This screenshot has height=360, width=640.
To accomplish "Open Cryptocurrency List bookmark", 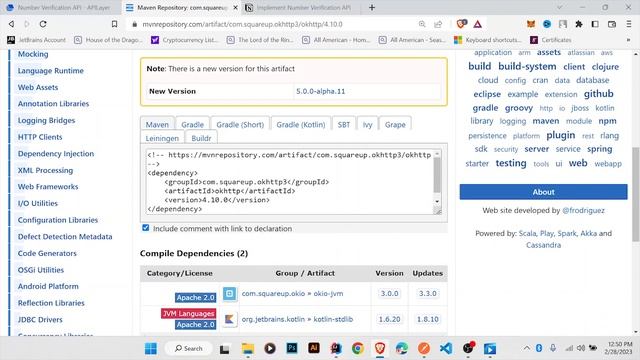I will tap(185, 40).
